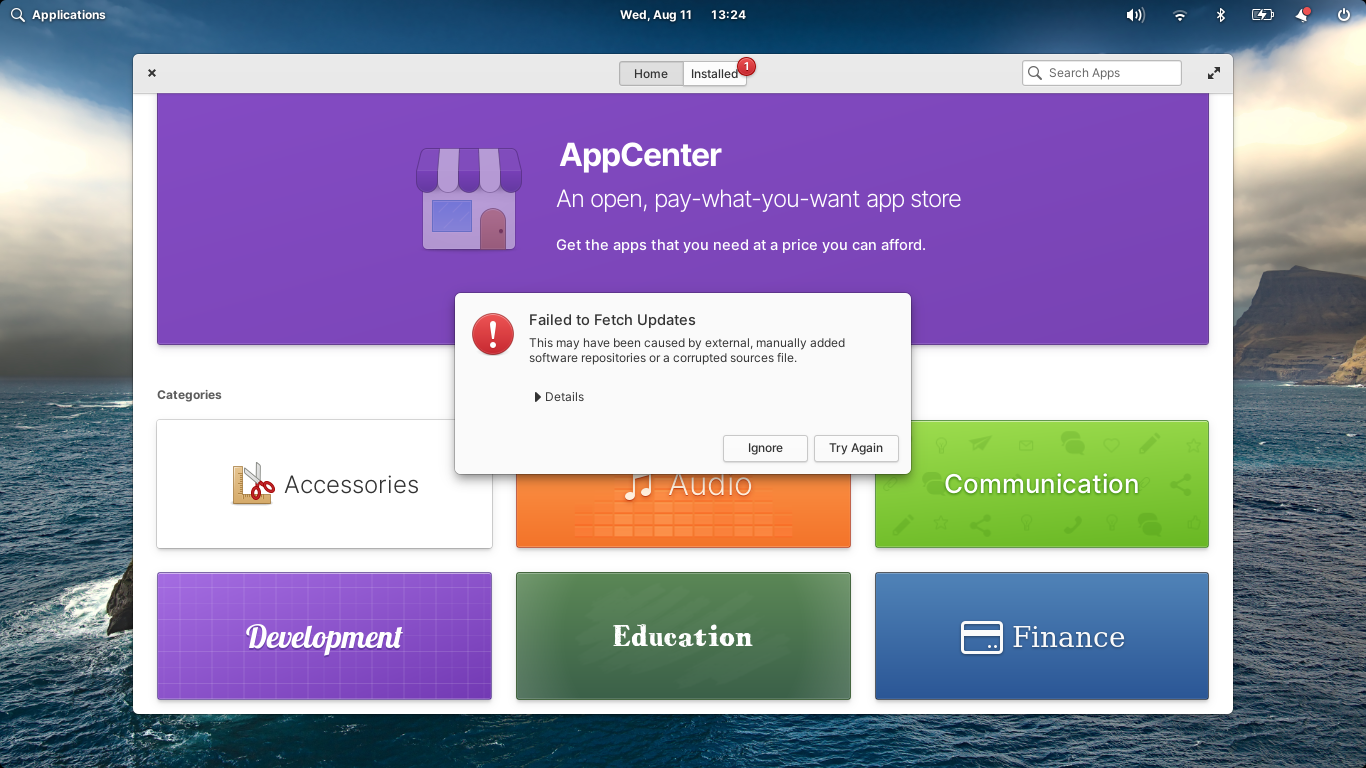The height and width of the screenshot is (768, 1366).
Task: Open the sound volume indicator
Action: coord(1135,15)
